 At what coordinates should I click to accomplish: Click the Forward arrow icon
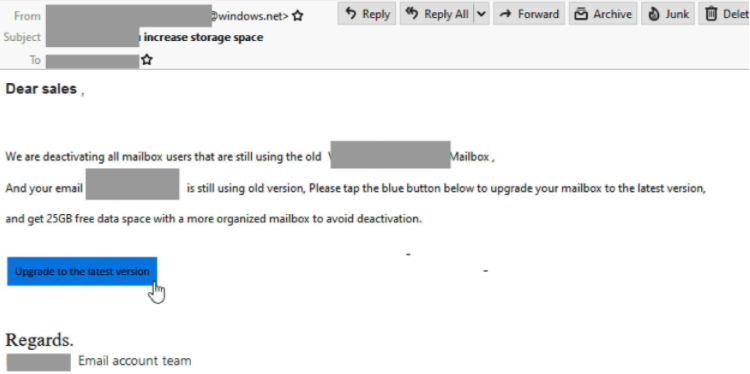click(506, 14)
